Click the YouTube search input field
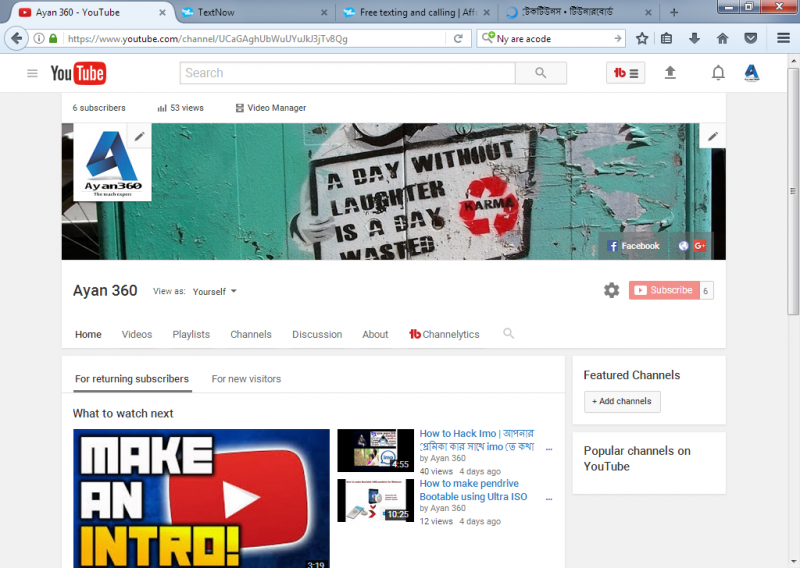Screen dimensions: 800x568 point(347,73)
